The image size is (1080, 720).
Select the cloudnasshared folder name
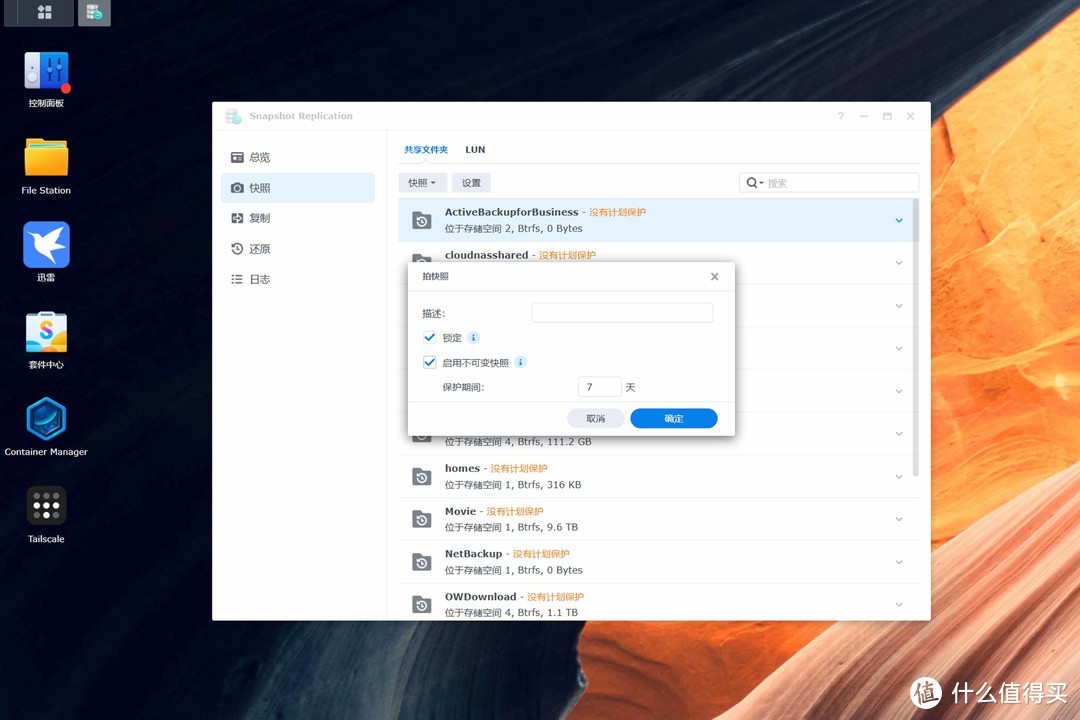click(x=486, y=255)
